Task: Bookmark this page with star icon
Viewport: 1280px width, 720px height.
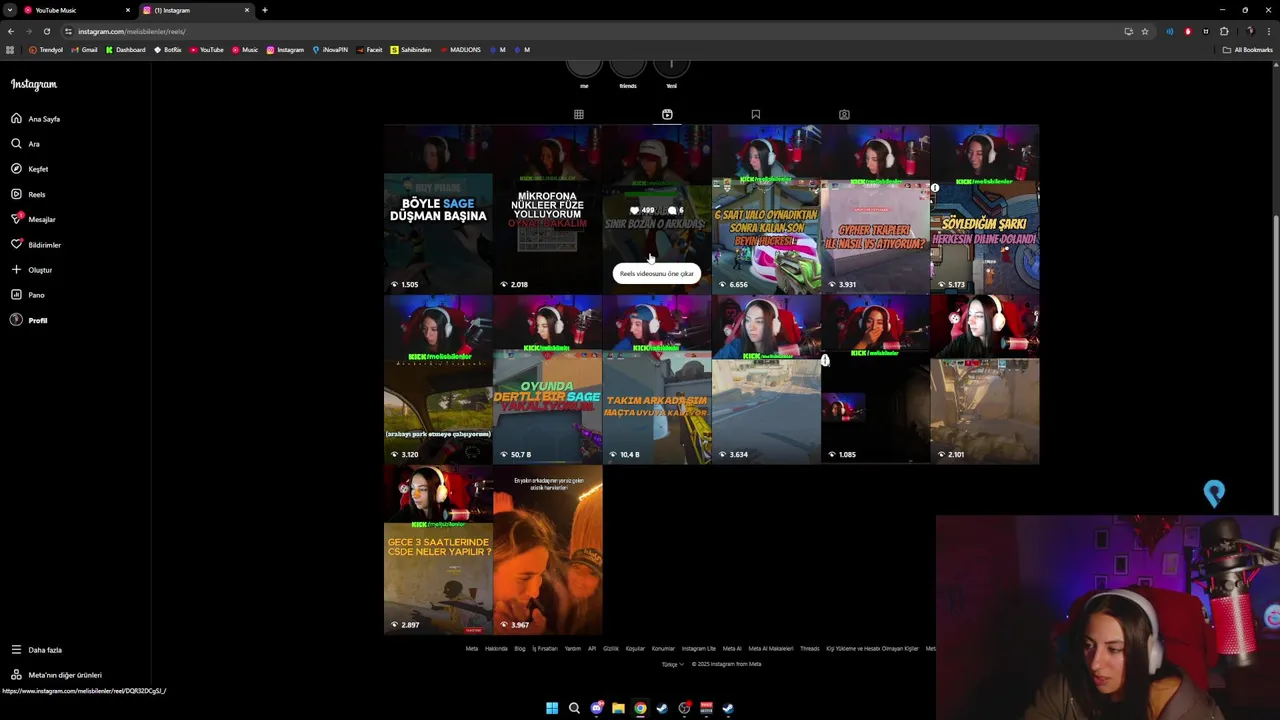Action: 1145,31
